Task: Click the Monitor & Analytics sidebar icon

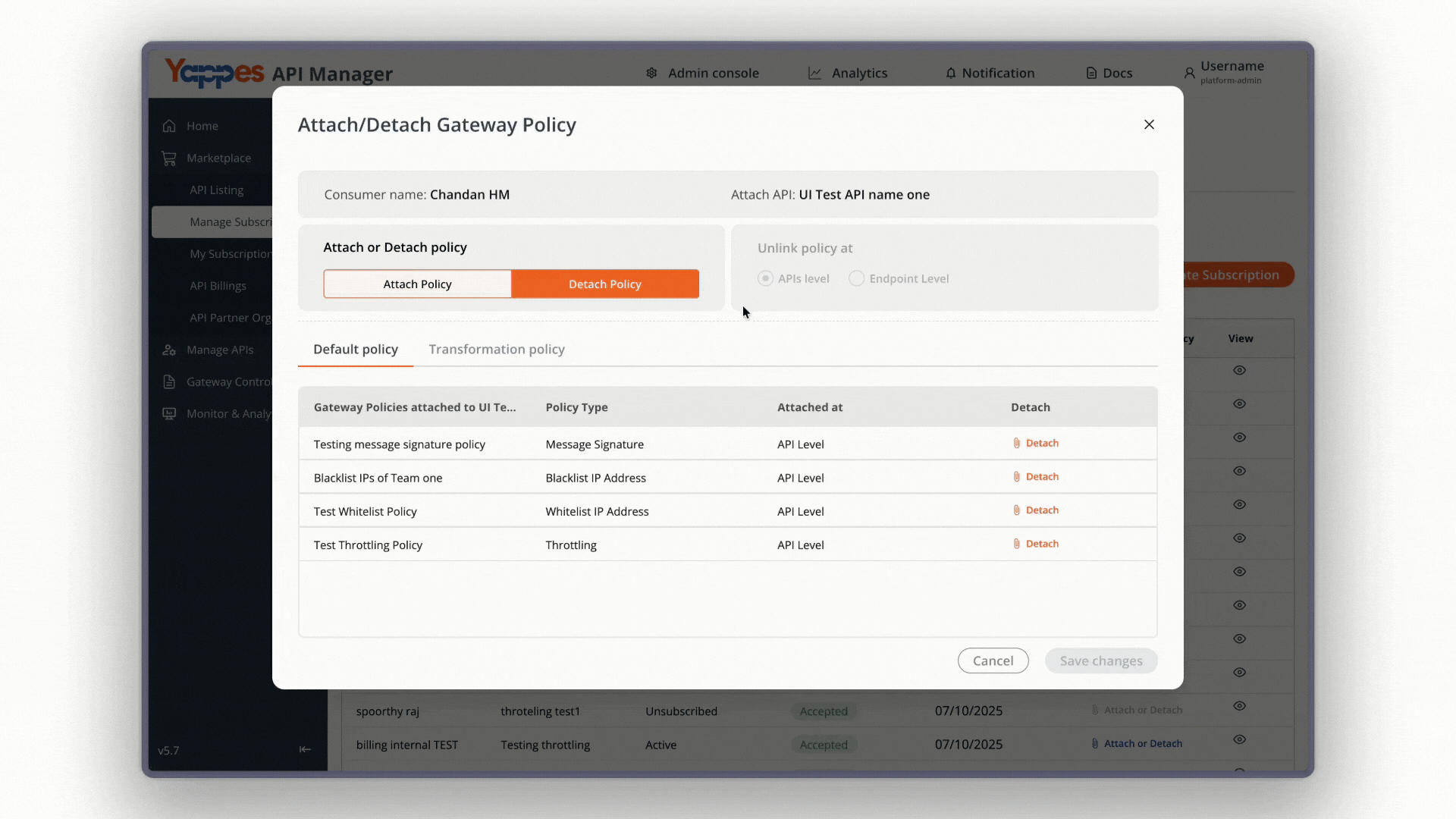Action: (x=169, y=413)
